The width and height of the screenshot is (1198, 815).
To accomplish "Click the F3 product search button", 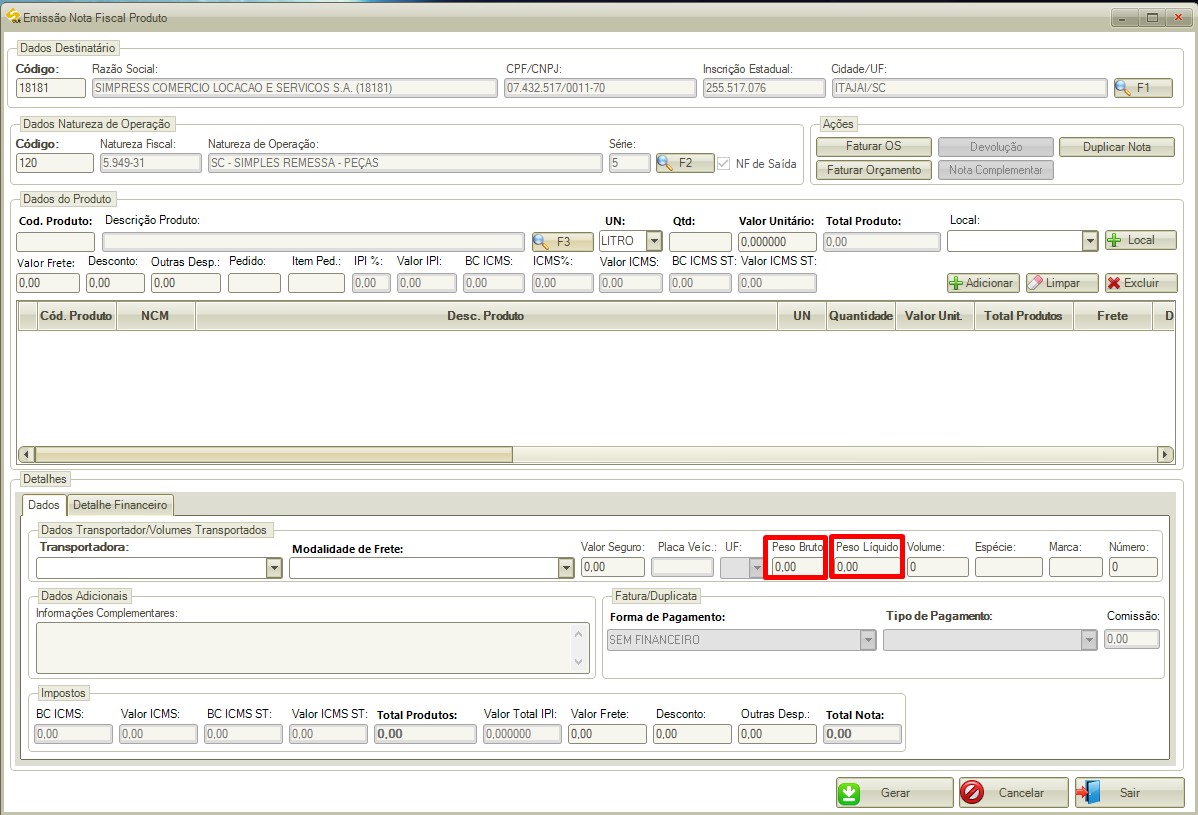I will tap(562, 241).
